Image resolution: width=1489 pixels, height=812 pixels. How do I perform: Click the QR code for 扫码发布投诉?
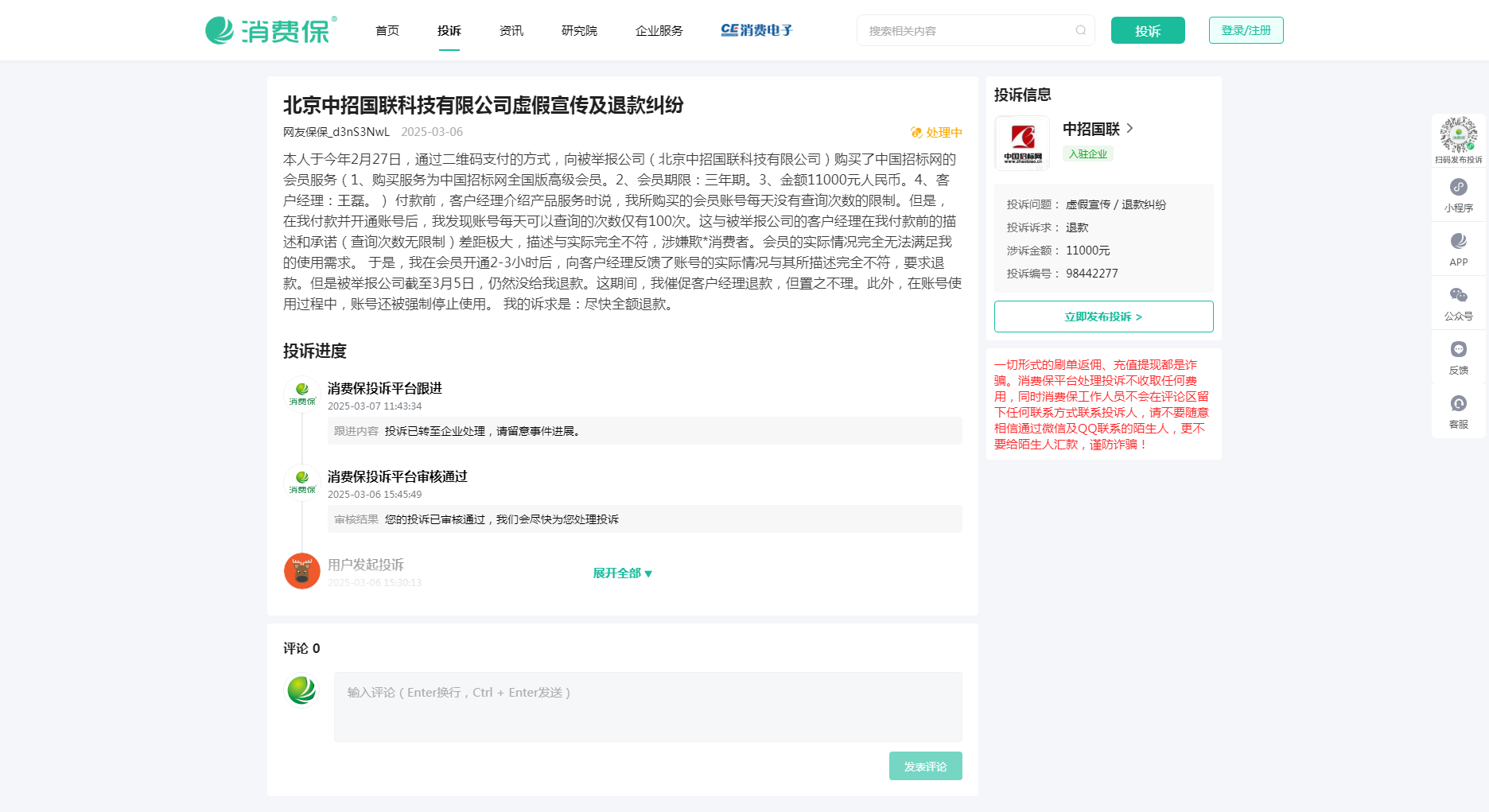point(1458,135)
